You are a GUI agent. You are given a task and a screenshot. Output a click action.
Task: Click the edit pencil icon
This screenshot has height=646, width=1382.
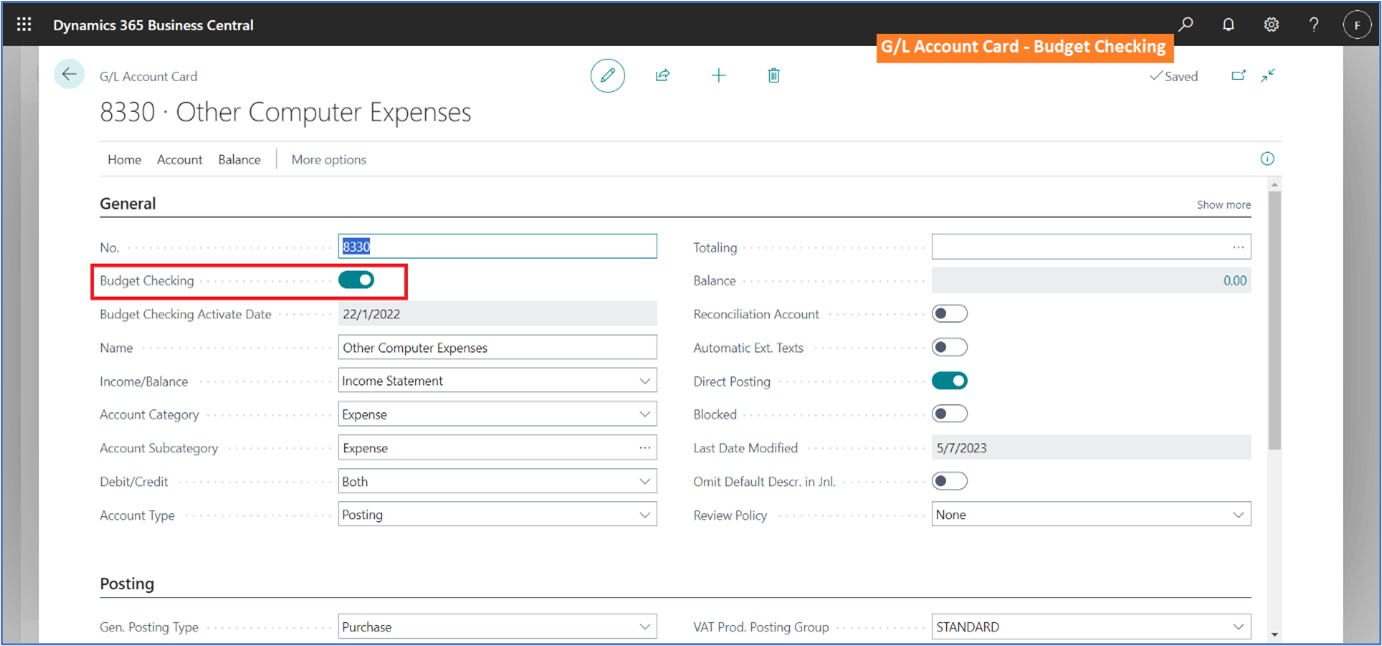[607, 76]
